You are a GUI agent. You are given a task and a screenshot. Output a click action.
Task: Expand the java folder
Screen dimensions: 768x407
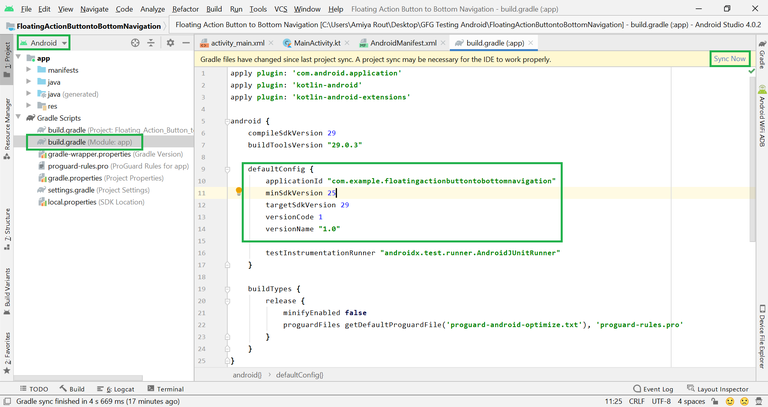click(29, 82)
